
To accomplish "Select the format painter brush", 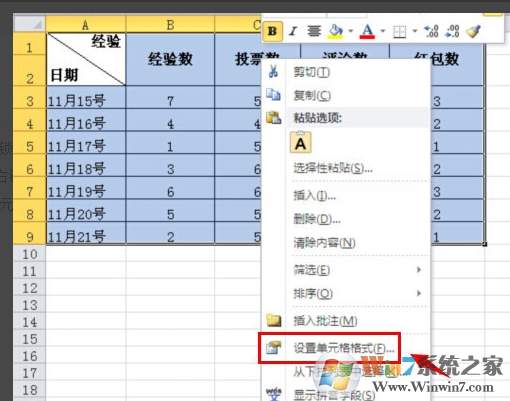I will click(x=473, y=32).
